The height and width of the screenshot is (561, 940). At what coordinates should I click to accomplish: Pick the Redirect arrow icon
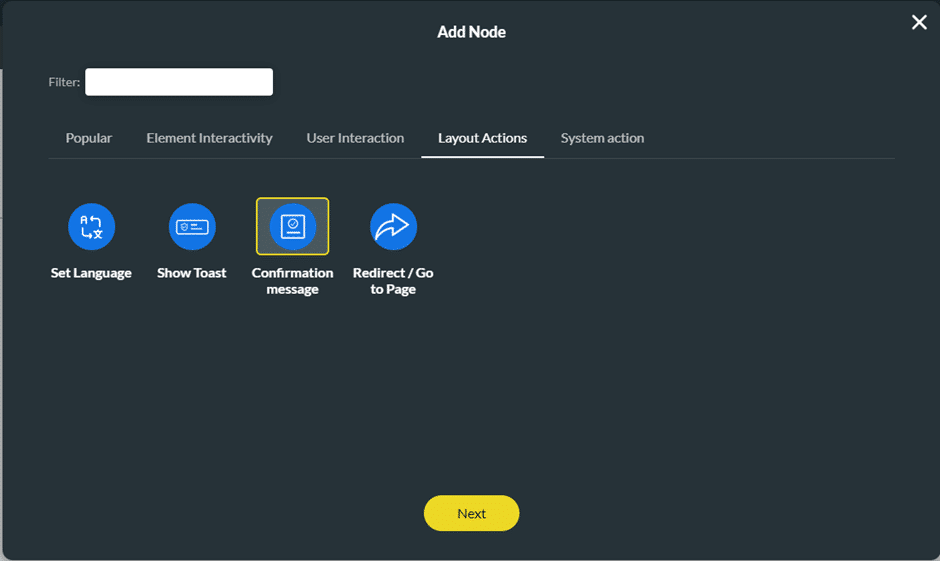tap(393, 228)
